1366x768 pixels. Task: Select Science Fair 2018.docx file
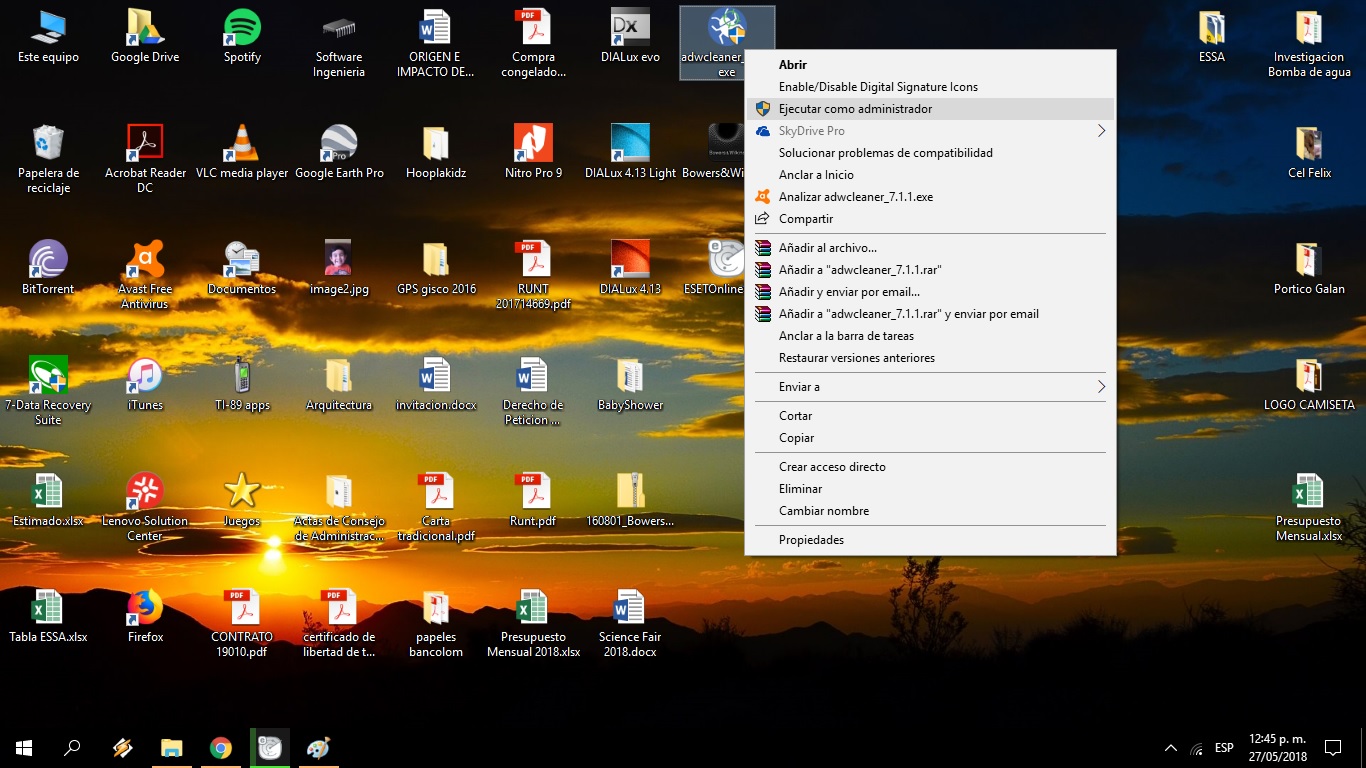click(630, 623)
